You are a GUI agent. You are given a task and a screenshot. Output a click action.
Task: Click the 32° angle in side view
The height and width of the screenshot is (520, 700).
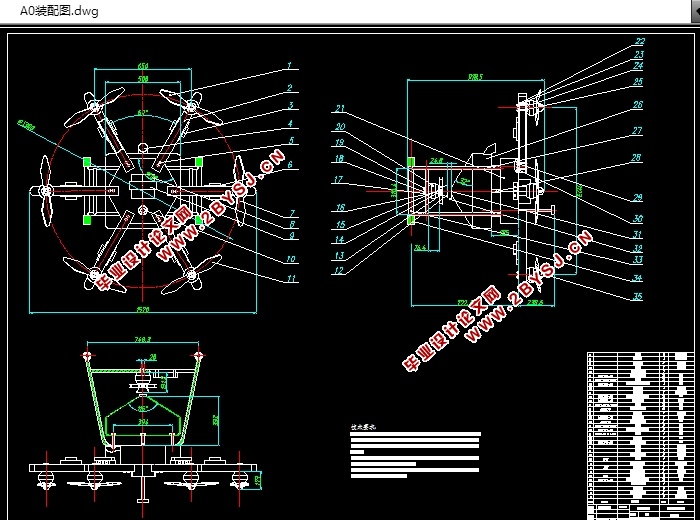466,181
